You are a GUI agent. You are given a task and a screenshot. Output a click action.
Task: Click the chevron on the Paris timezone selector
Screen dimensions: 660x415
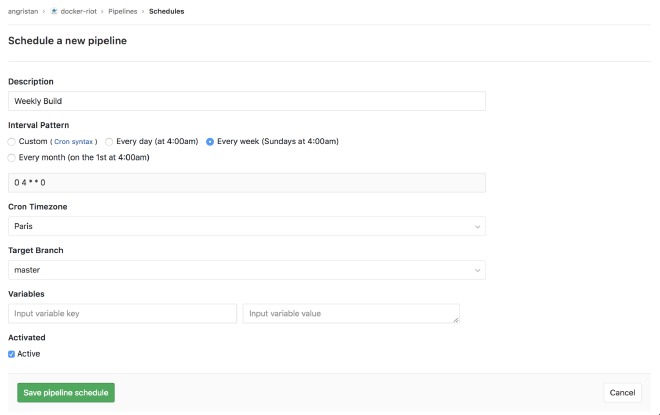coord(475,227)
